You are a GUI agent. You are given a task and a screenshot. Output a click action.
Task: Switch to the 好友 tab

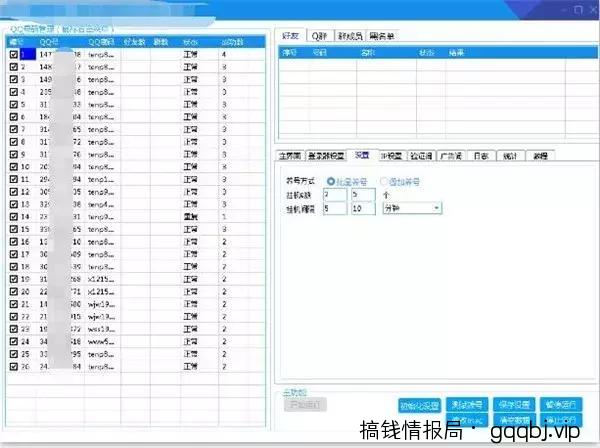290,36
